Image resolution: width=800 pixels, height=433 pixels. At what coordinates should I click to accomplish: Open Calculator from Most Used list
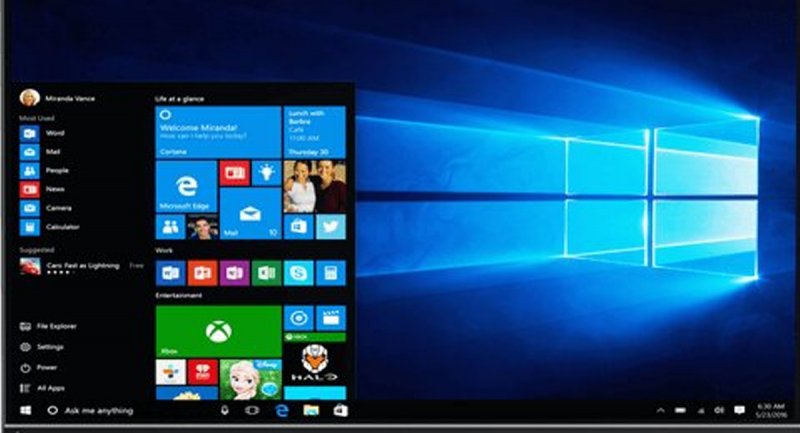[x=49, y=227]
